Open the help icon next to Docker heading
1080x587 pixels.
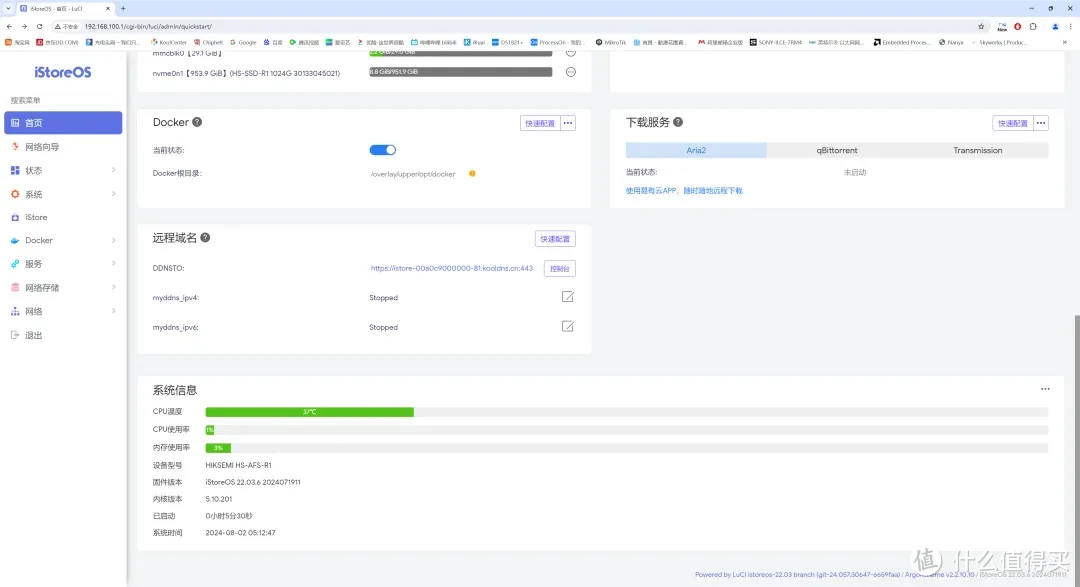(199, 122)
